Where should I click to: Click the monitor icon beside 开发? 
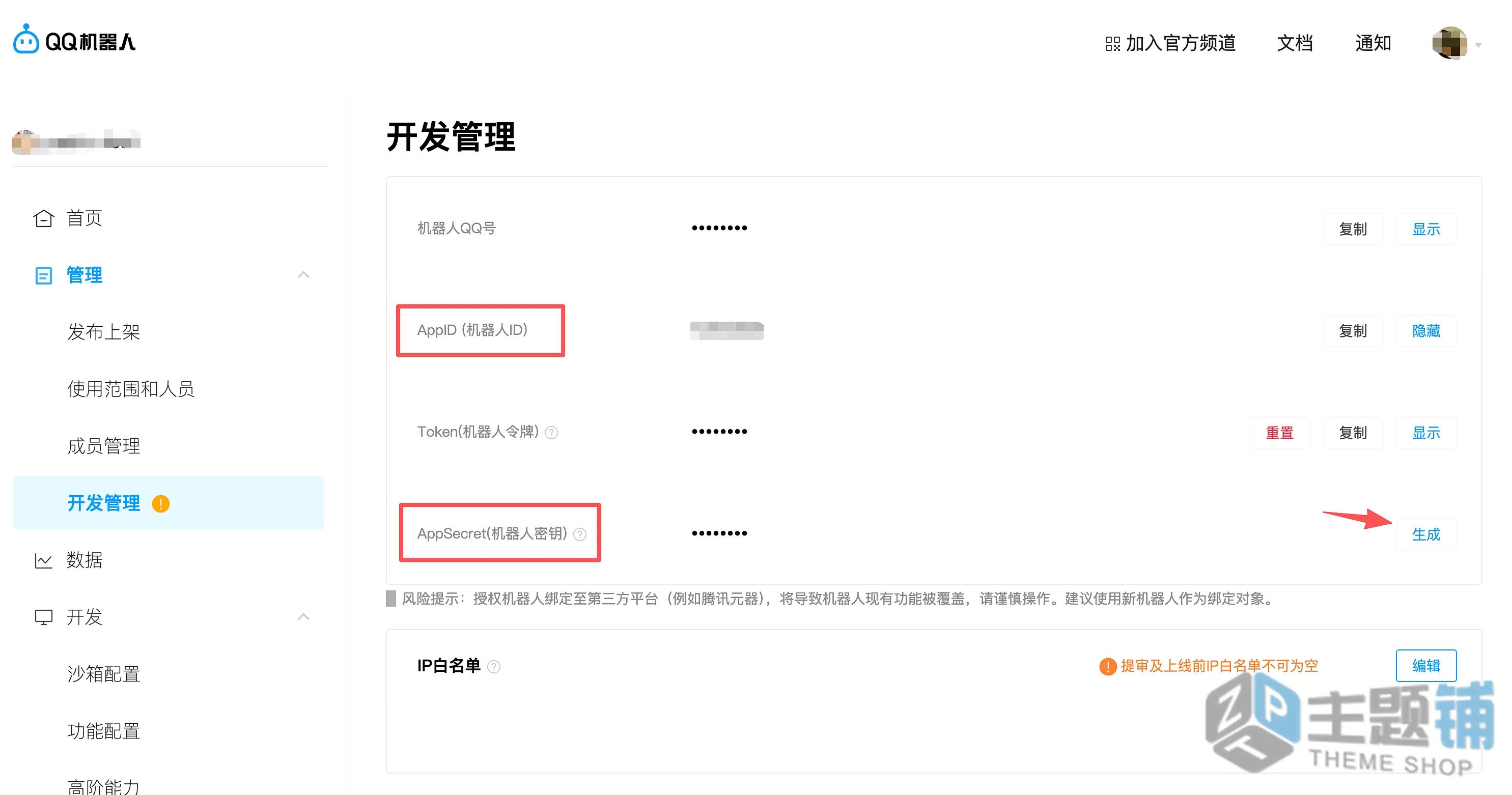coord(43,617)
